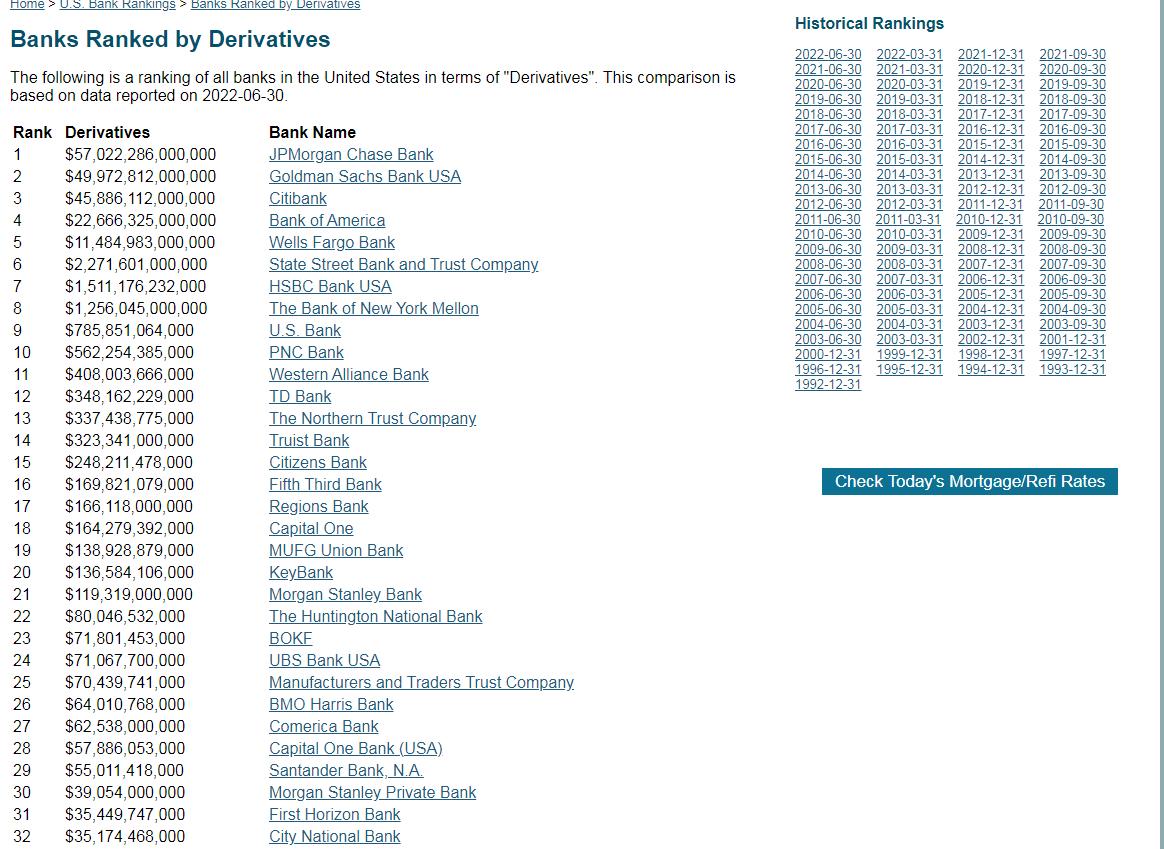Click Morgan Stanley Bank link at rank 21

click(345, 594)
